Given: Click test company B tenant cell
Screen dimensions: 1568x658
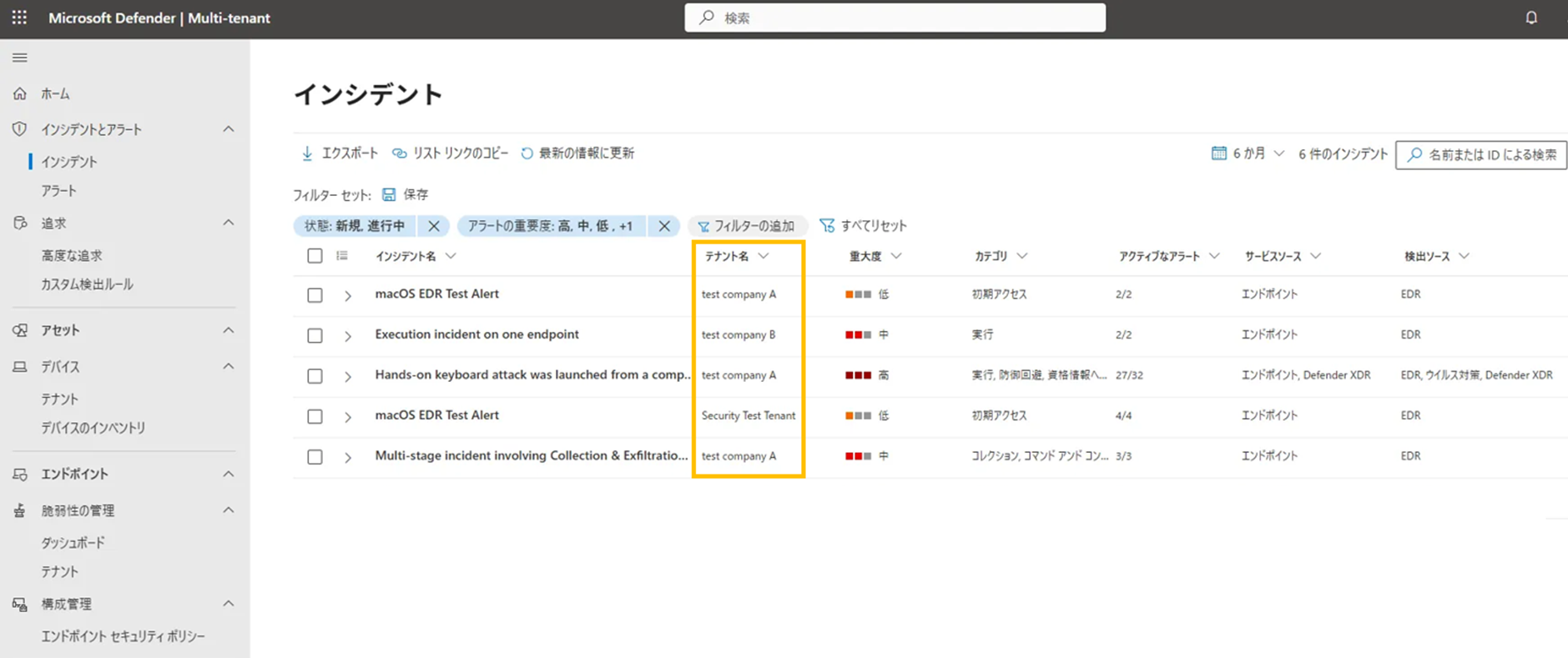Looking at the screenshot, I should (x=739, y=334).
